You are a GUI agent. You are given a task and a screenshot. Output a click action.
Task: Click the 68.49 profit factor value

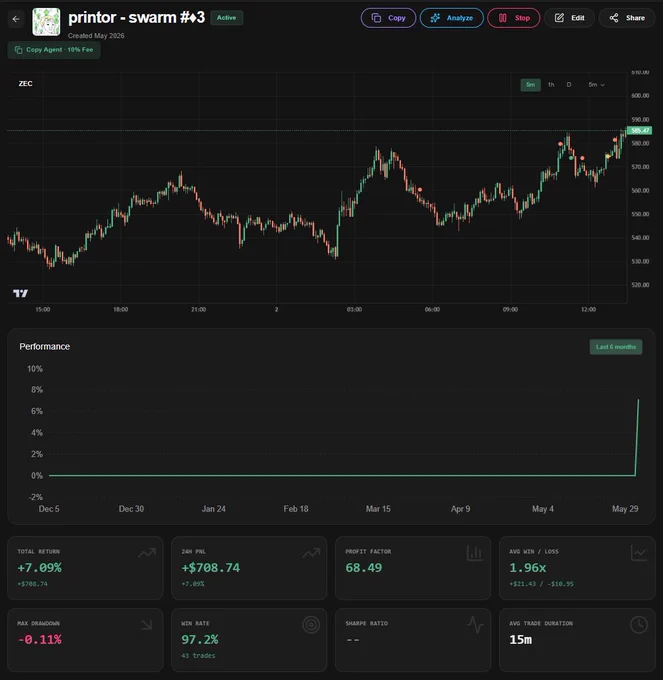coord(364,568)
